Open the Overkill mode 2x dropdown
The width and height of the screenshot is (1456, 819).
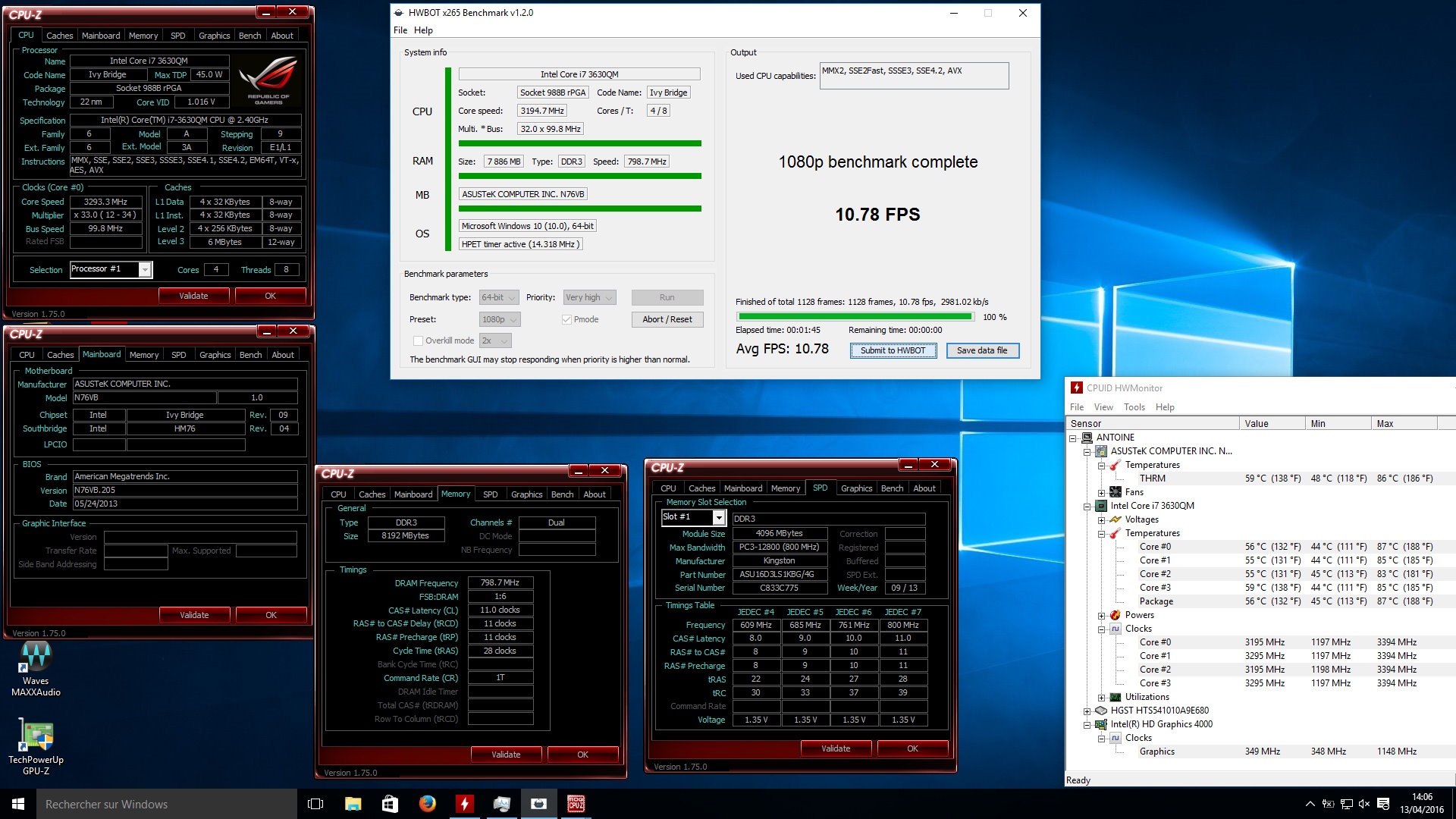pos(496,340)
